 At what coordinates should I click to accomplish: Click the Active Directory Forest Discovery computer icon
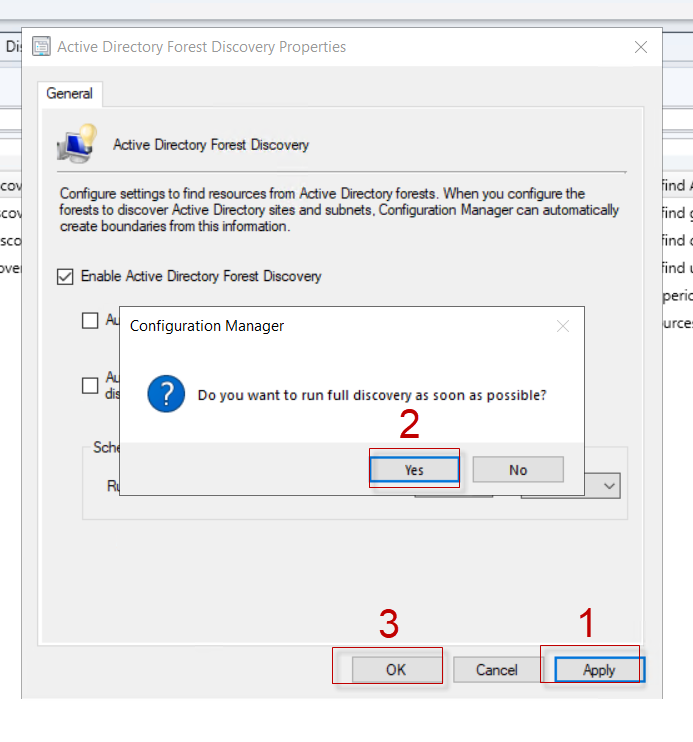click(77, 144)
